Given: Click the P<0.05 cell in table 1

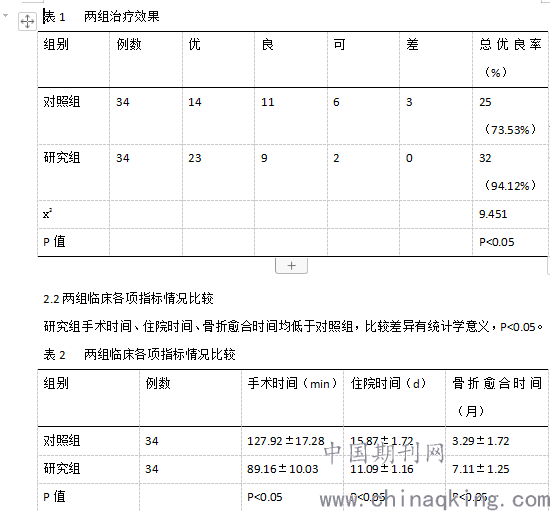Looking at the screenshot, I should 510,242.
